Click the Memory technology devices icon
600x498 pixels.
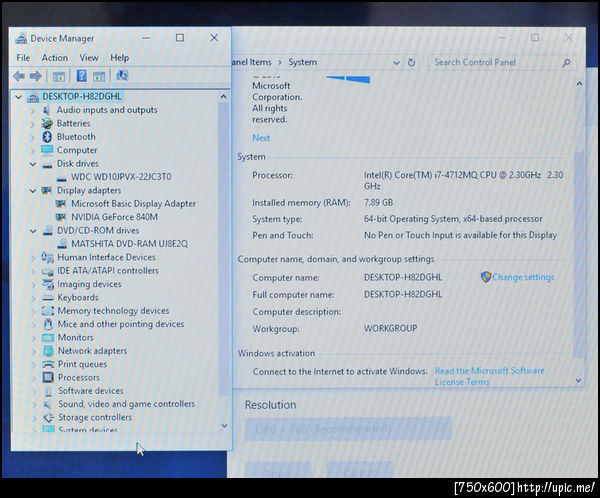[x=48, y=311]
